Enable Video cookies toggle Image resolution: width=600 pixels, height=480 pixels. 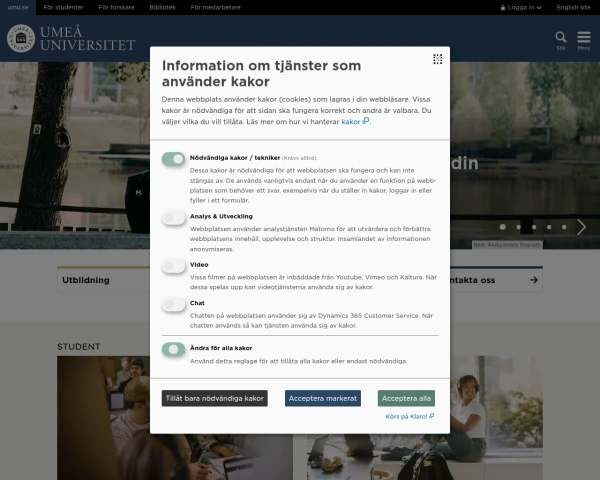pos(173,266)
